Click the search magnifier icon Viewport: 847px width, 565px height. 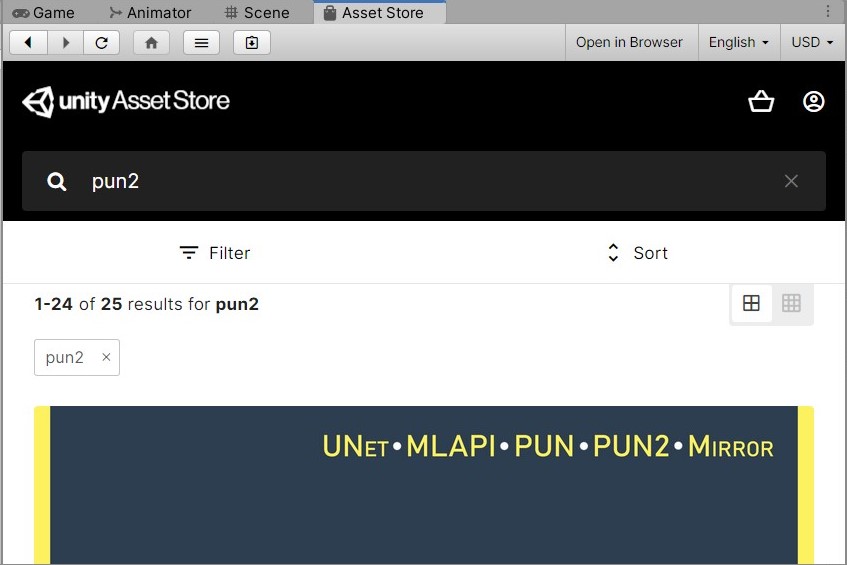(x=56, y=181)
